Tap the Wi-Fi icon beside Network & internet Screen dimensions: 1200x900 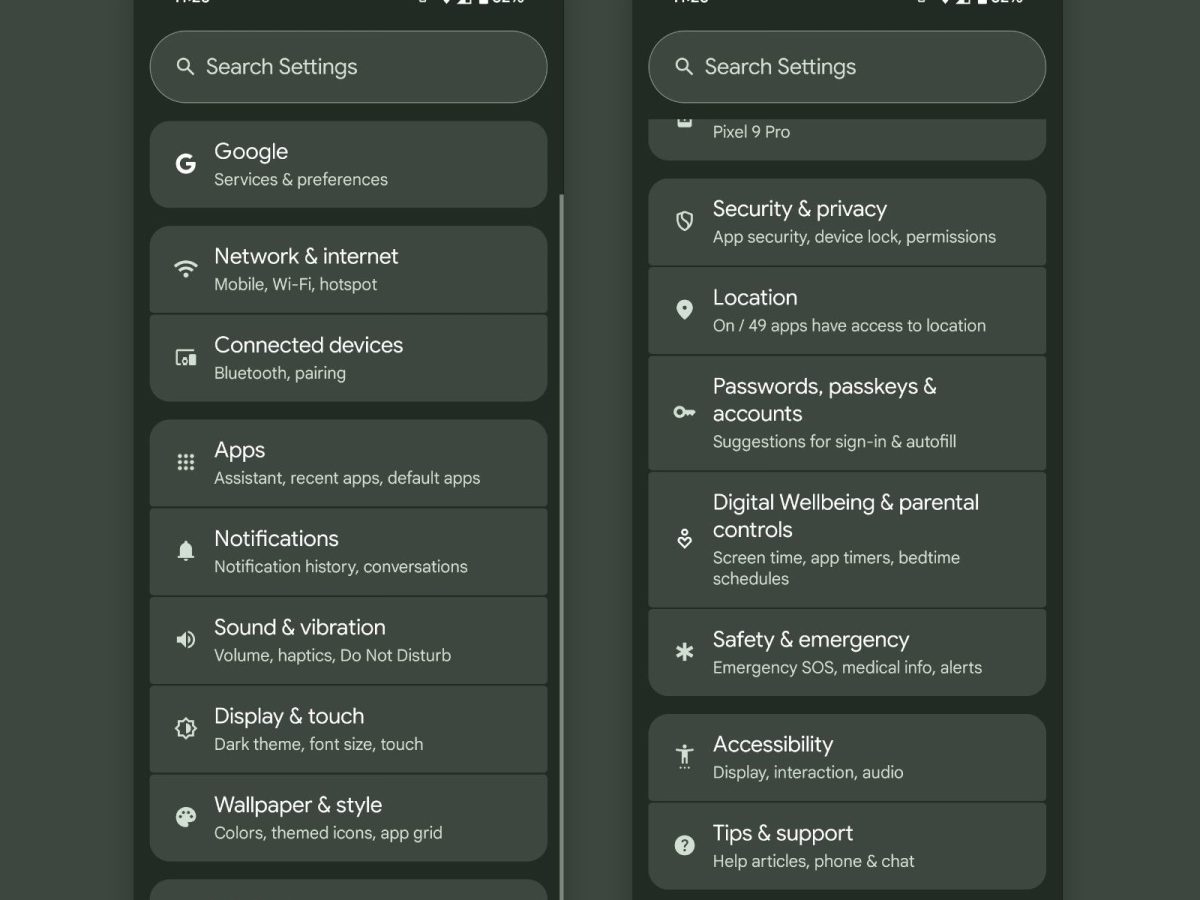185,269
